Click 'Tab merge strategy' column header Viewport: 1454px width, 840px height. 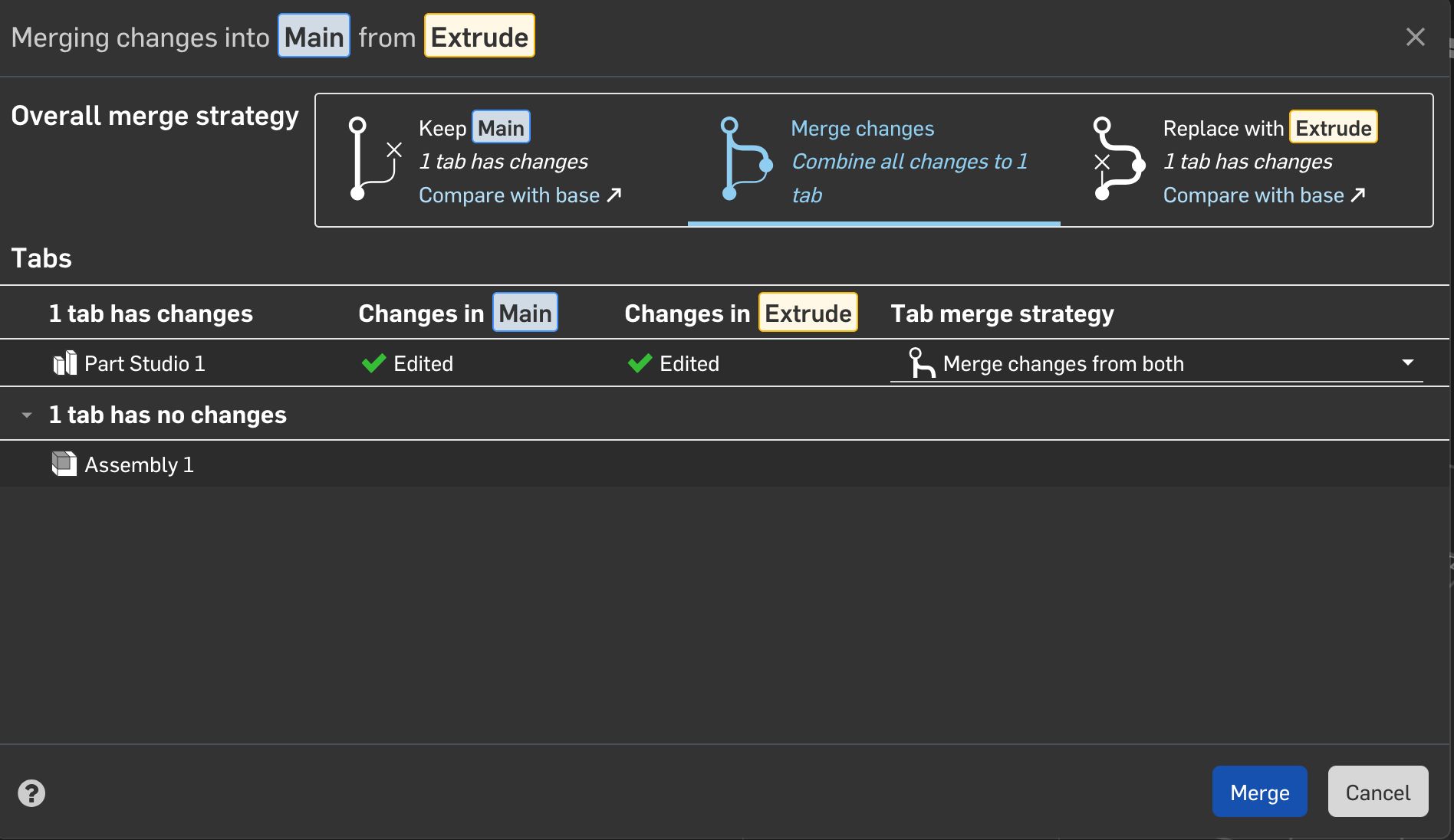(x=1002, y=313)
